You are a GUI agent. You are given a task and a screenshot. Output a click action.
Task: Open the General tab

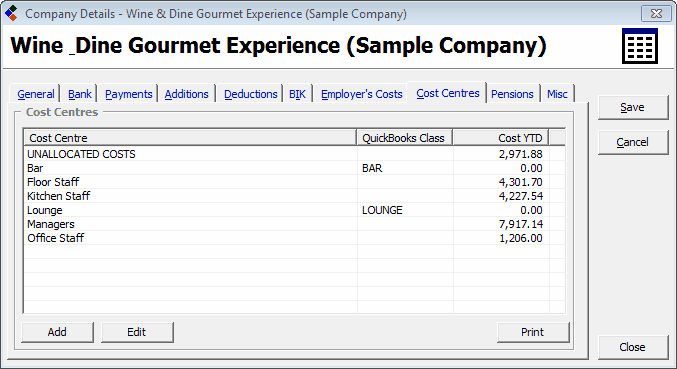click(35, 94)
